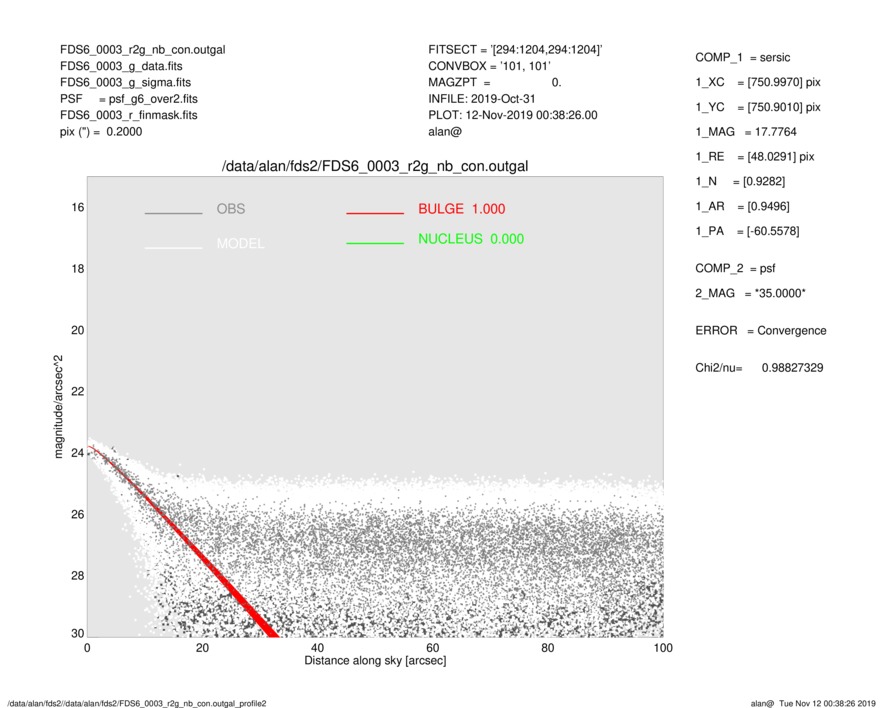This screenshot has height=708, width=885.
Task: Click the INFILE: 2019-Oct-31 text
Action: click(481, 99)
